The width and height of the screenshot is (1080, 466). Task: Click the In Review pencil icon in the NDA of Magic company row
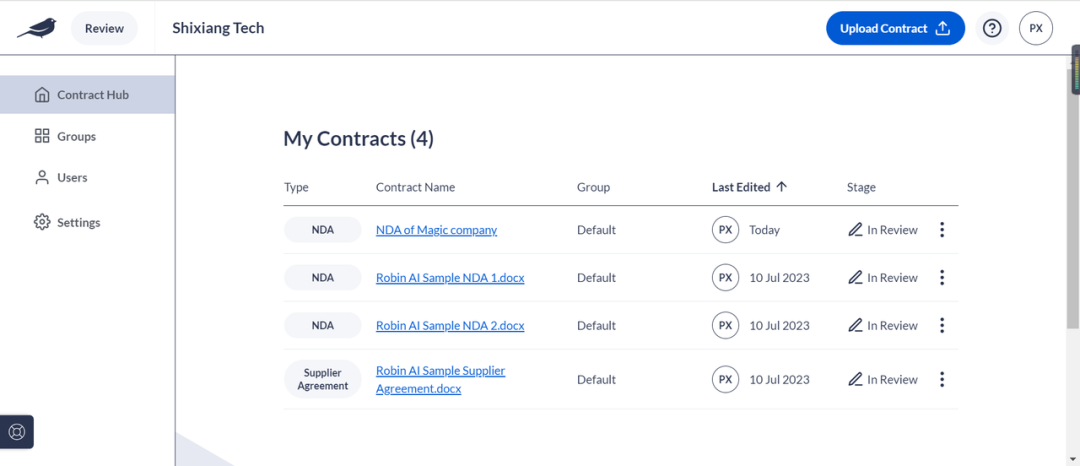(x=855, y=230)
